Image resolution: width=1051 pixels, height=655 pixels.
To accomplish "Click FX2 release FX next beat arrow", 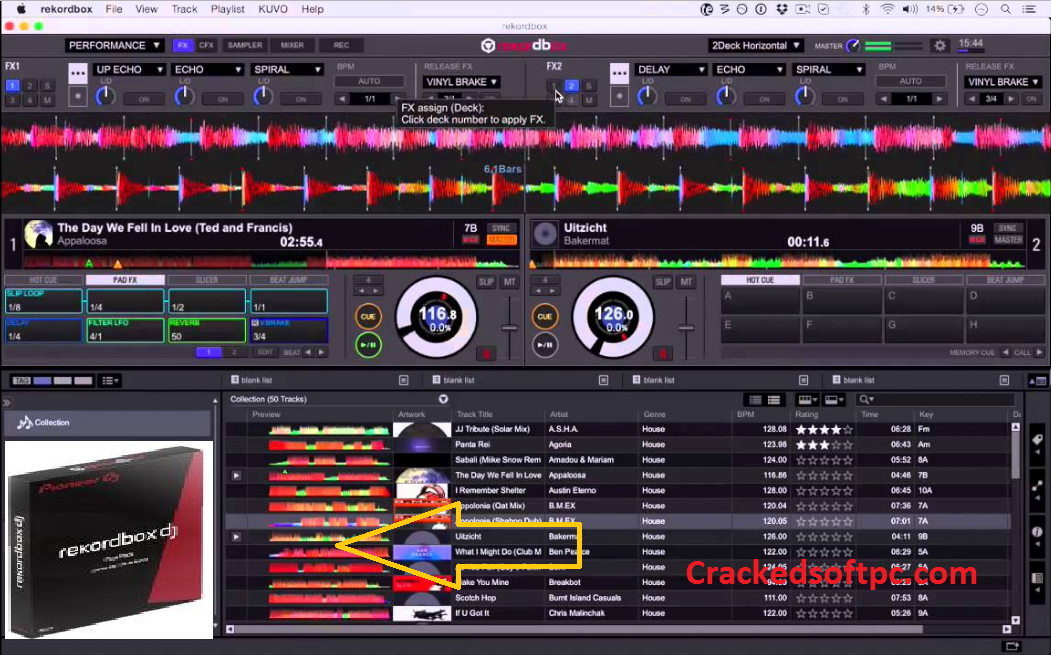I will coord(1011,99).
